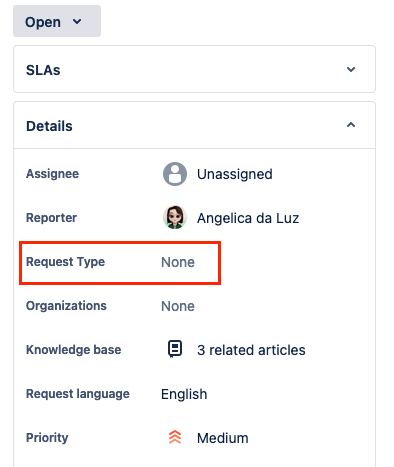The height and width of the screenshot is (467, 394).
Task: Click the knowledge base article icon
Action: 175,349
